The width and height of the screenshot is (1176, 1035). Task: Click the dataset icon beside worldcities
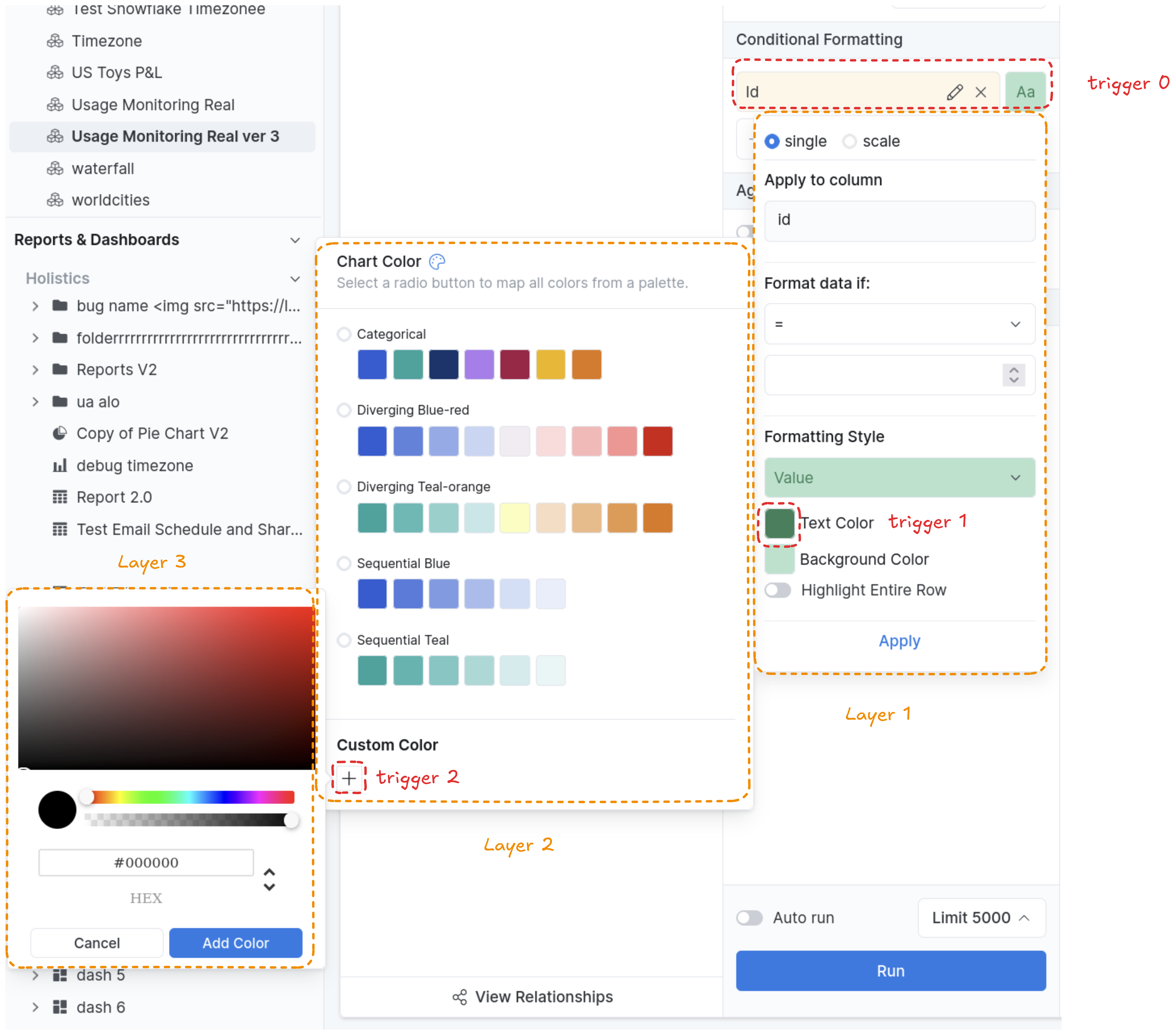click(x=55, y=200)
